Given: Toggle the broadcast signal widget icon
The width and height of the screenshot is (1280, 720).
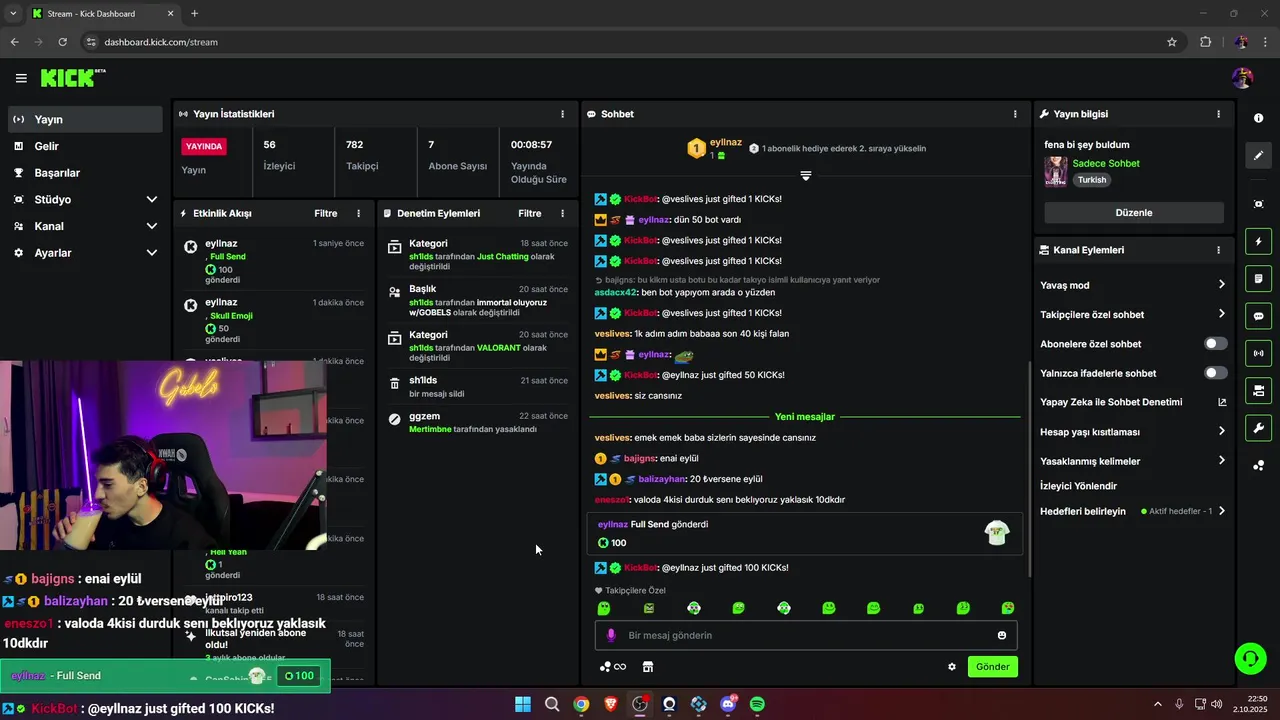Looking at the screenshot, I should [x=1258, y=353].
